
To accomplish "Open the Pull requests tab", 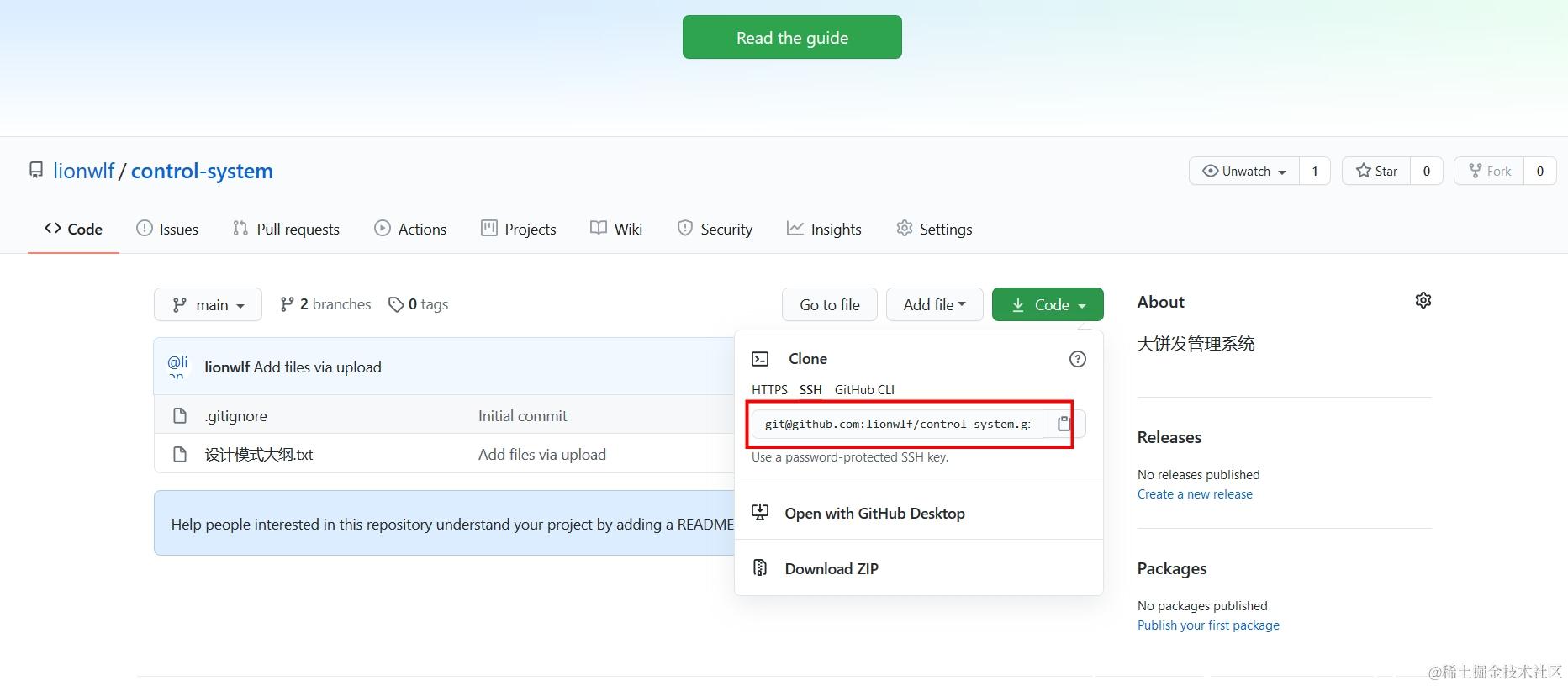I will (286, 229).
